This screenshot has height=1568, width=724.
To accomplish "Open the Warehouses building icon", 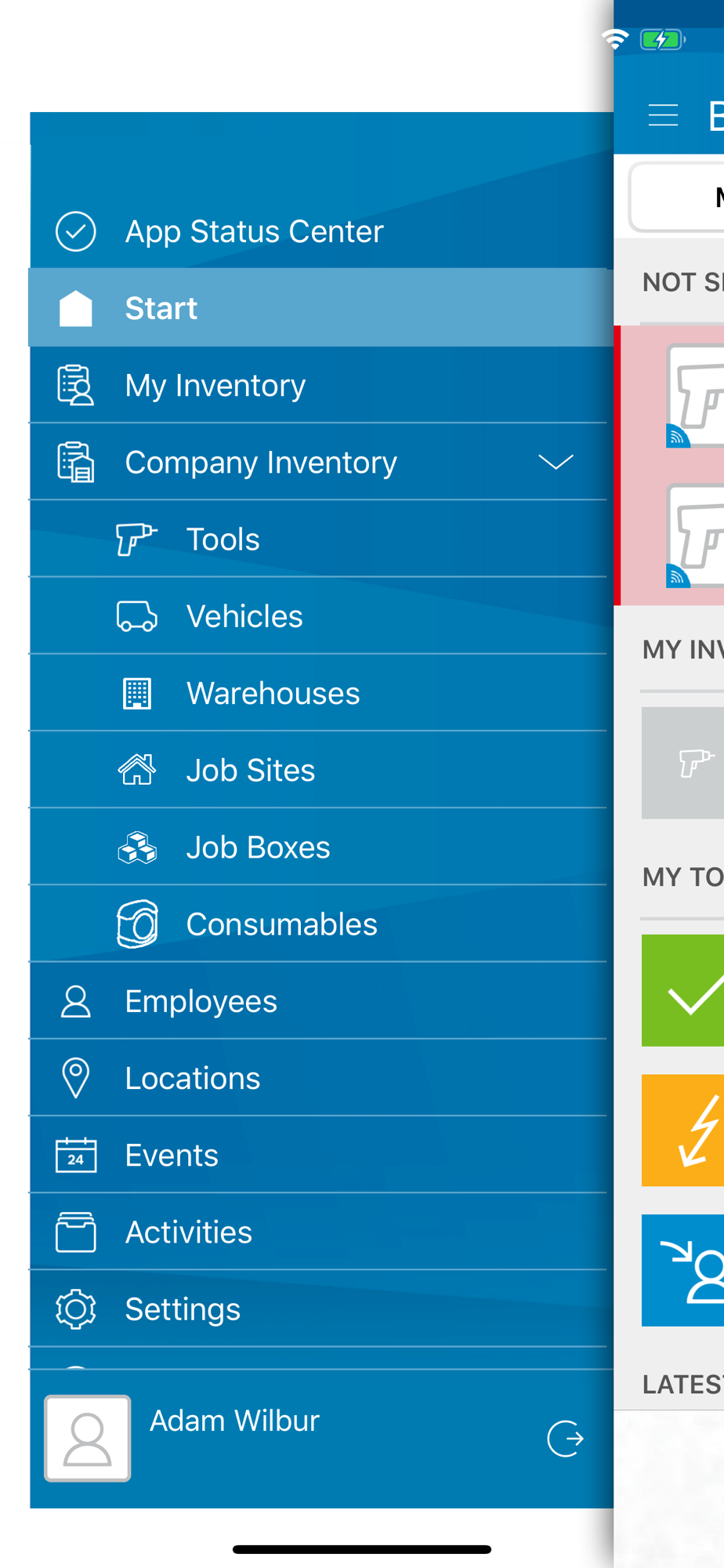I will point(137,693).
